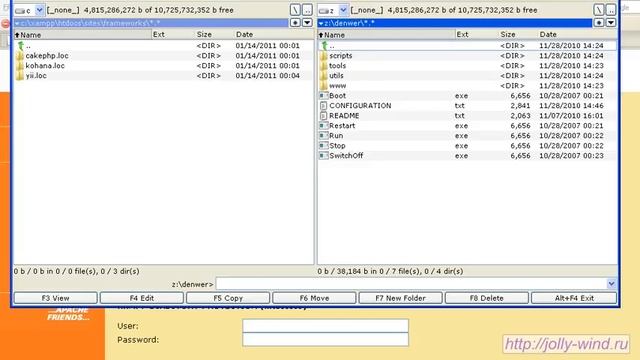Screen dimensions: 640x360
Task: Click the 2,063 size of README
Action: pyautogui.click(x=520, y=116)
